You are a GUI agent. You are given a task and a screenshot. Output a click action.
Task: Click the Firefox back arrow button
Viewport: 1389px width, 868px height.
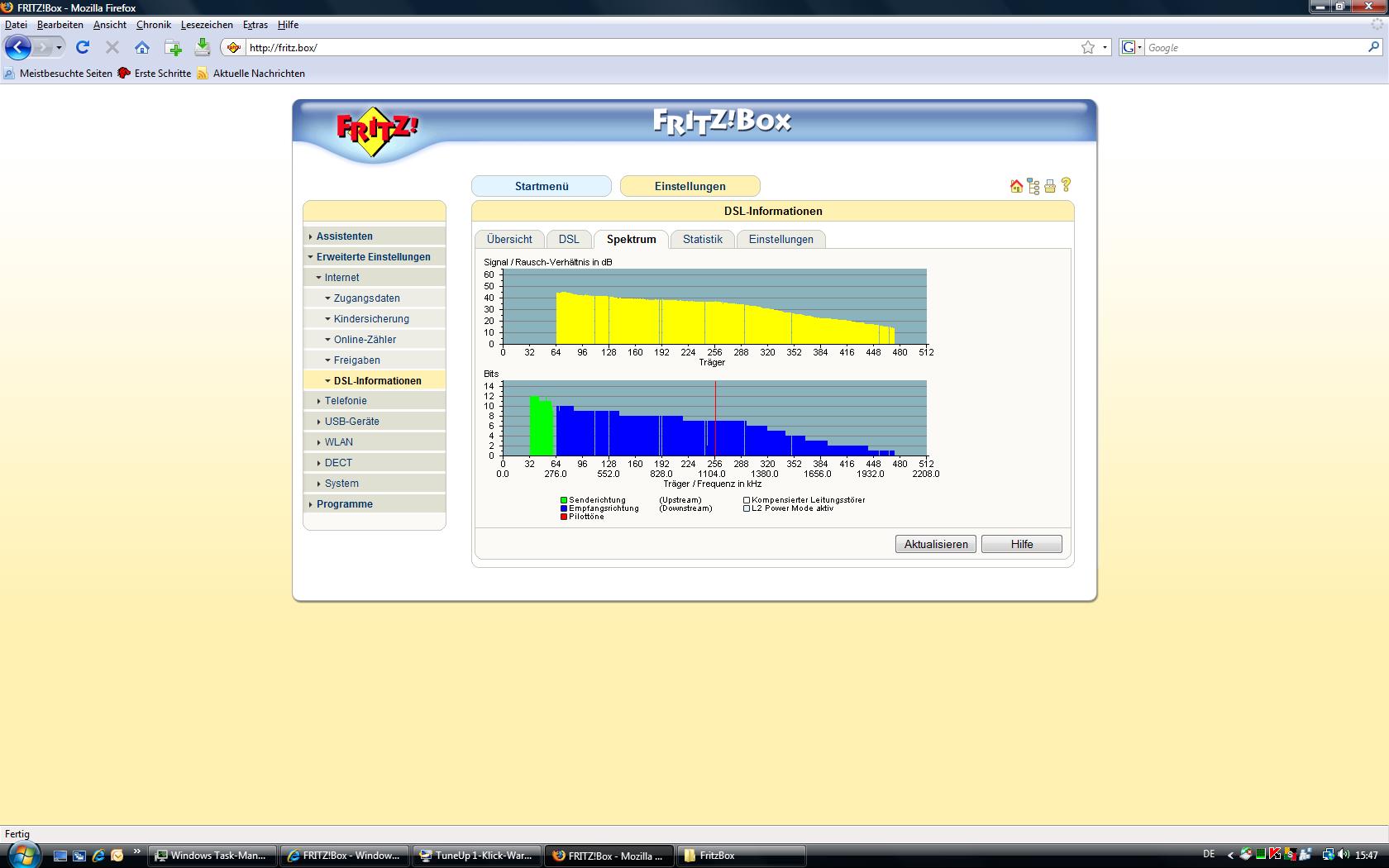point(18,47)
